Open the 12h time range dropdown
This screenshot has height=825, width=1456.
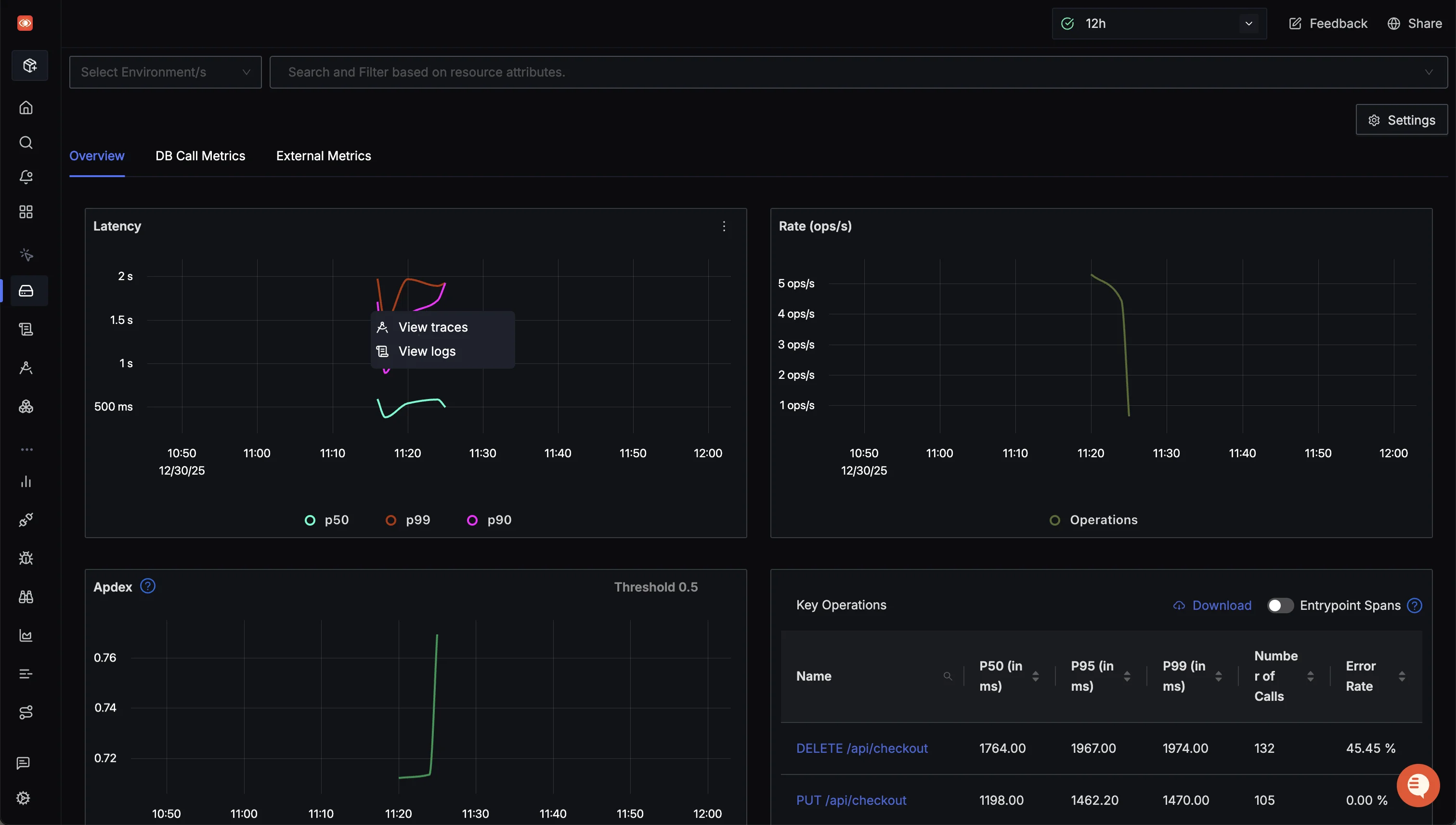(1158, 24)
